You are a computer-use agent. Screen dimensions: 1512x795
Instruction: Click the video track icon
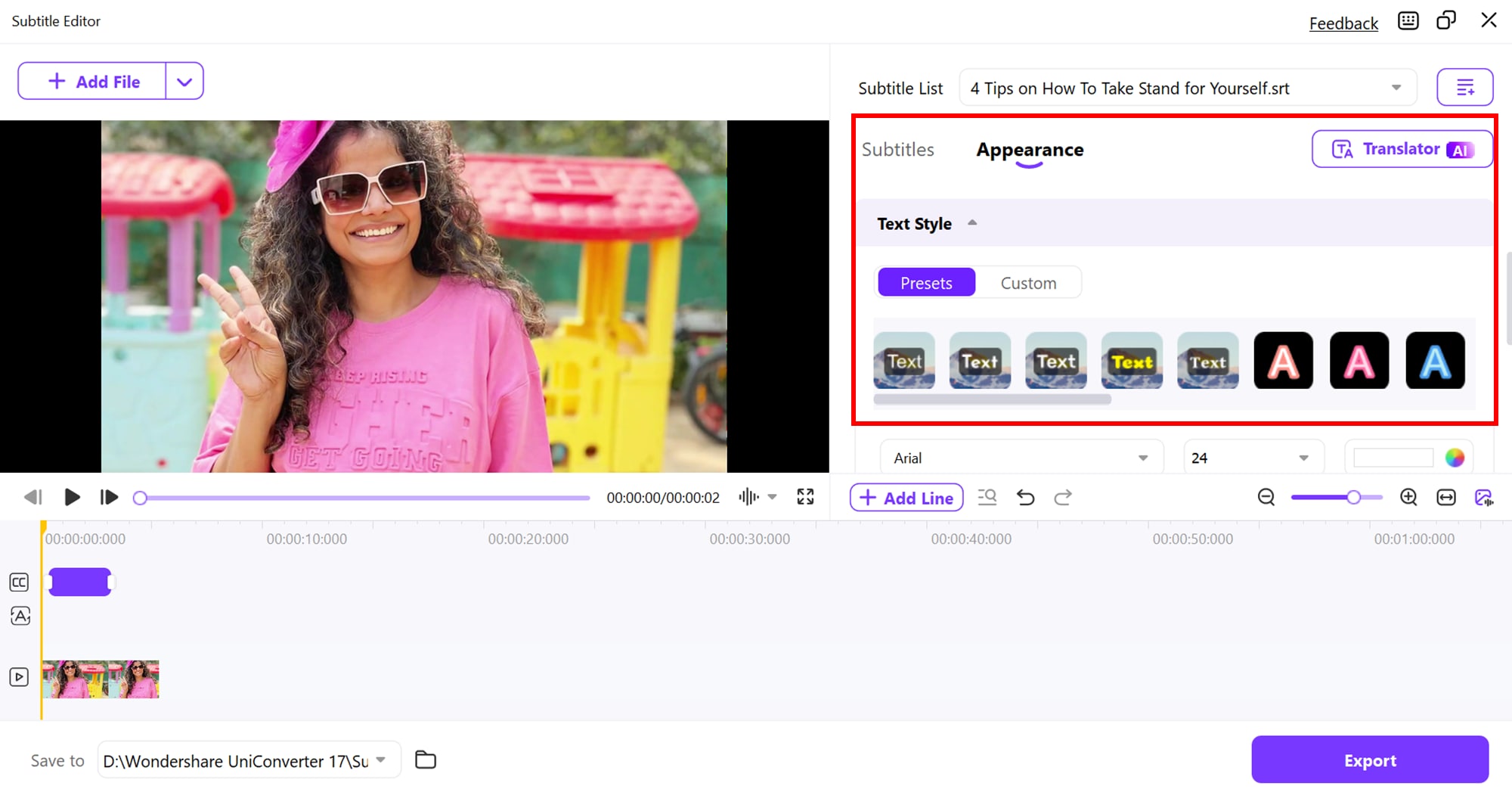click(19, 677)
